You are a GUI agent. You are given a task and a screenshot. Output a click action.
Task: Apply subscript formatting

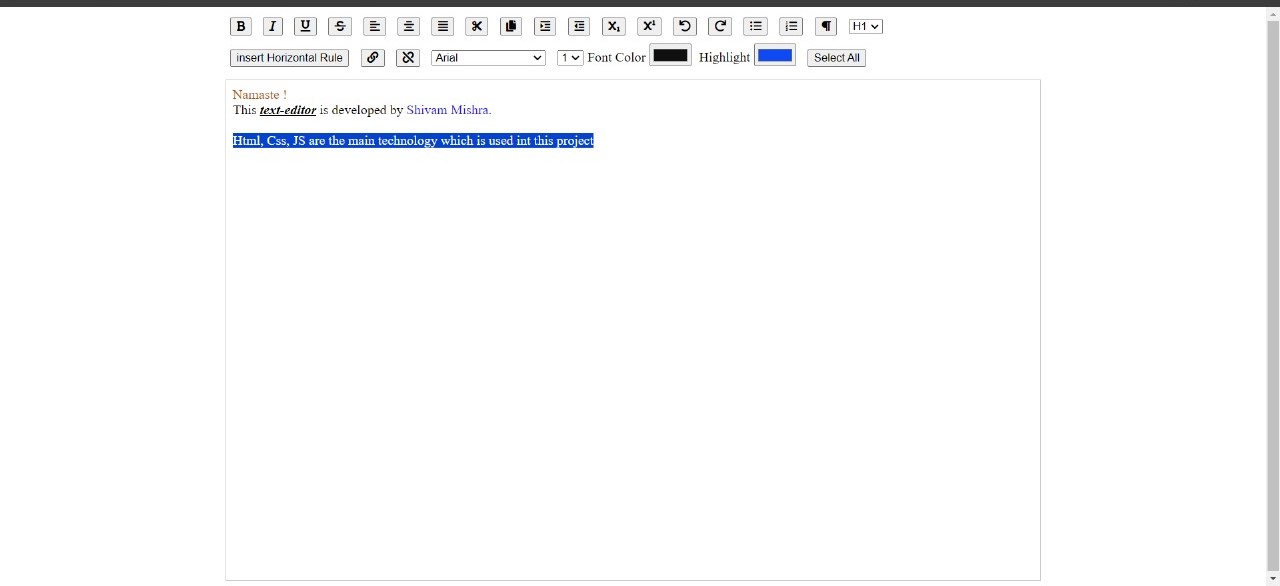click(x=614, y=26)
